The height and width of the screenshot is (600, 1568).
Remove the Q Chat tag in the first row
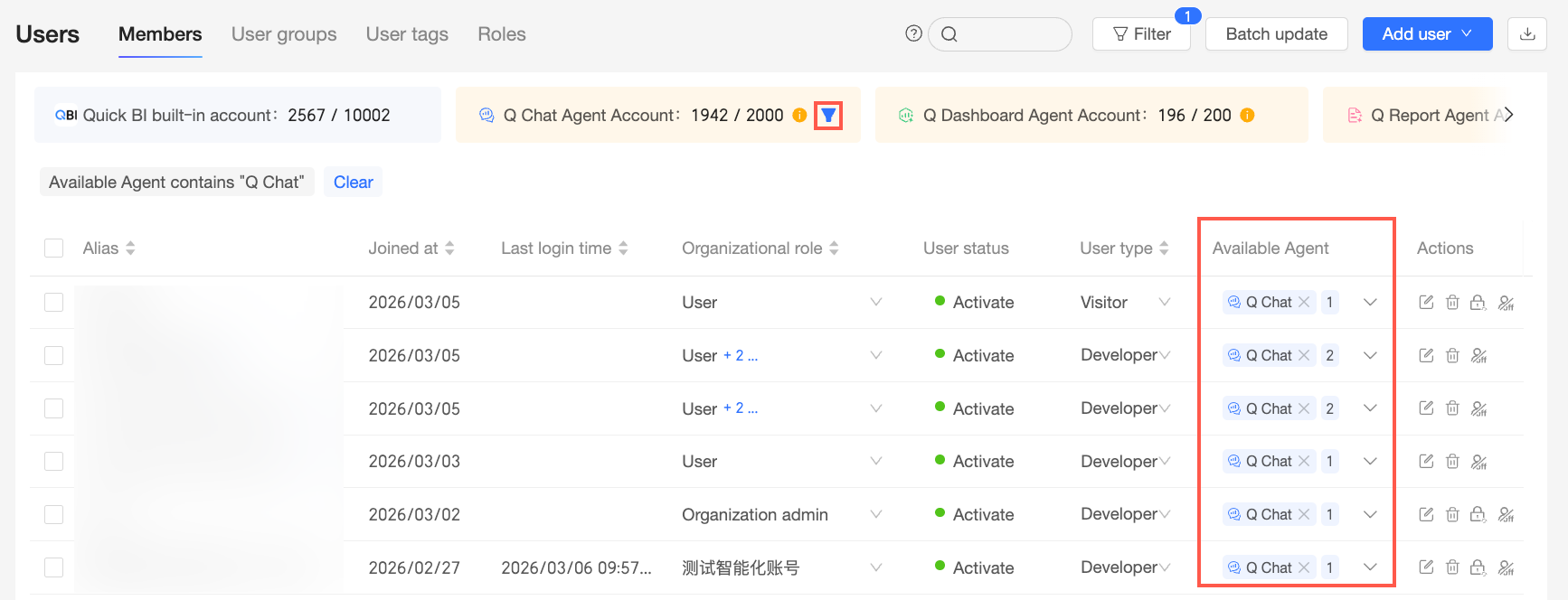1304,302
